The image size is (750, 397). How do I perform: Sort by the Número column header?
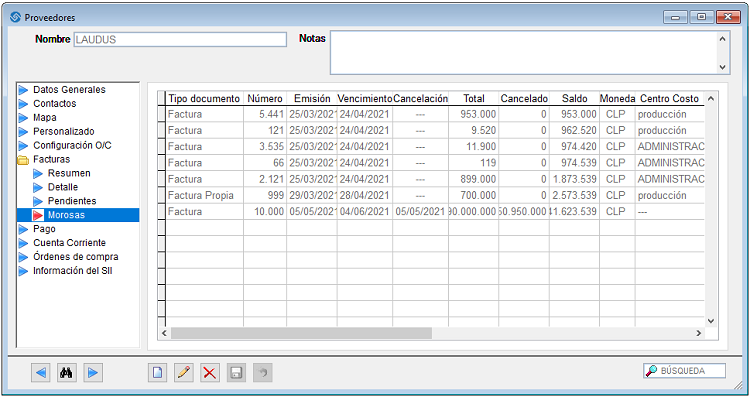click(265, 99)
